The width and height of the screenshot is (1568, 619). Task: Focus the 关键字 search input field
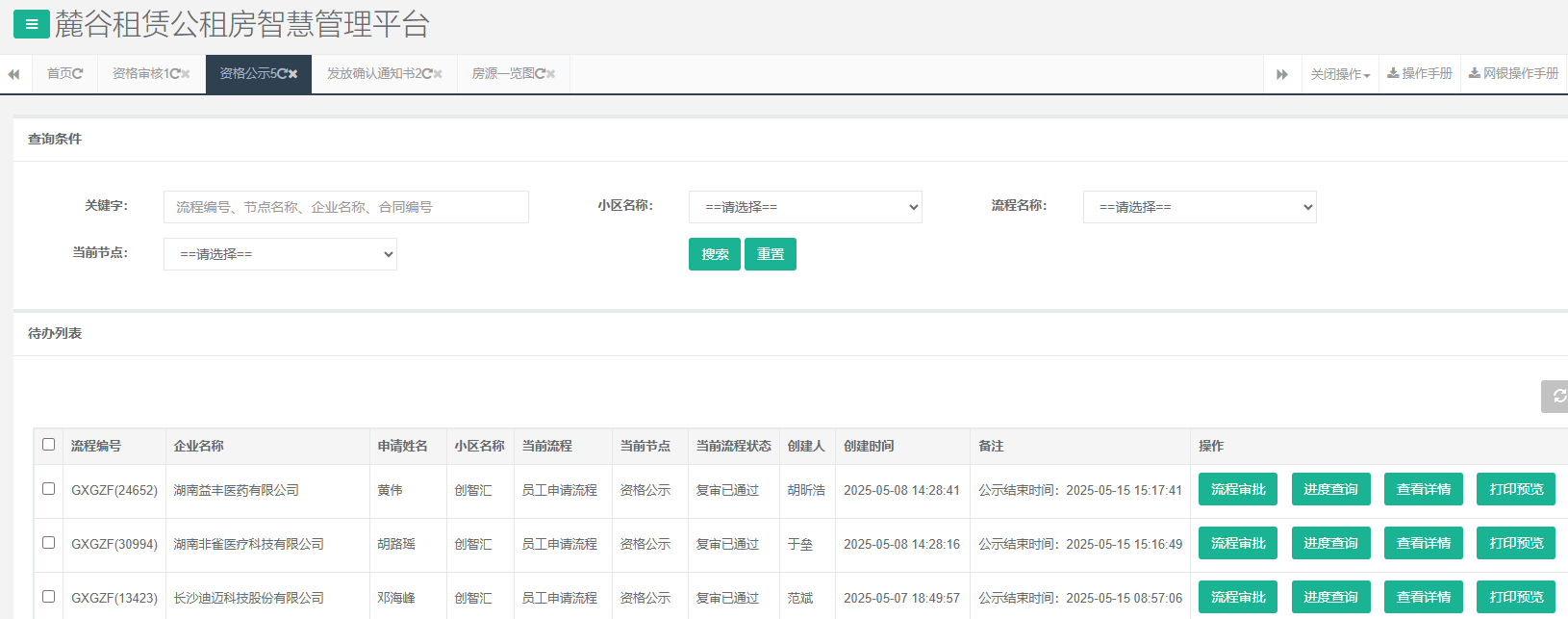coord(345,207)
